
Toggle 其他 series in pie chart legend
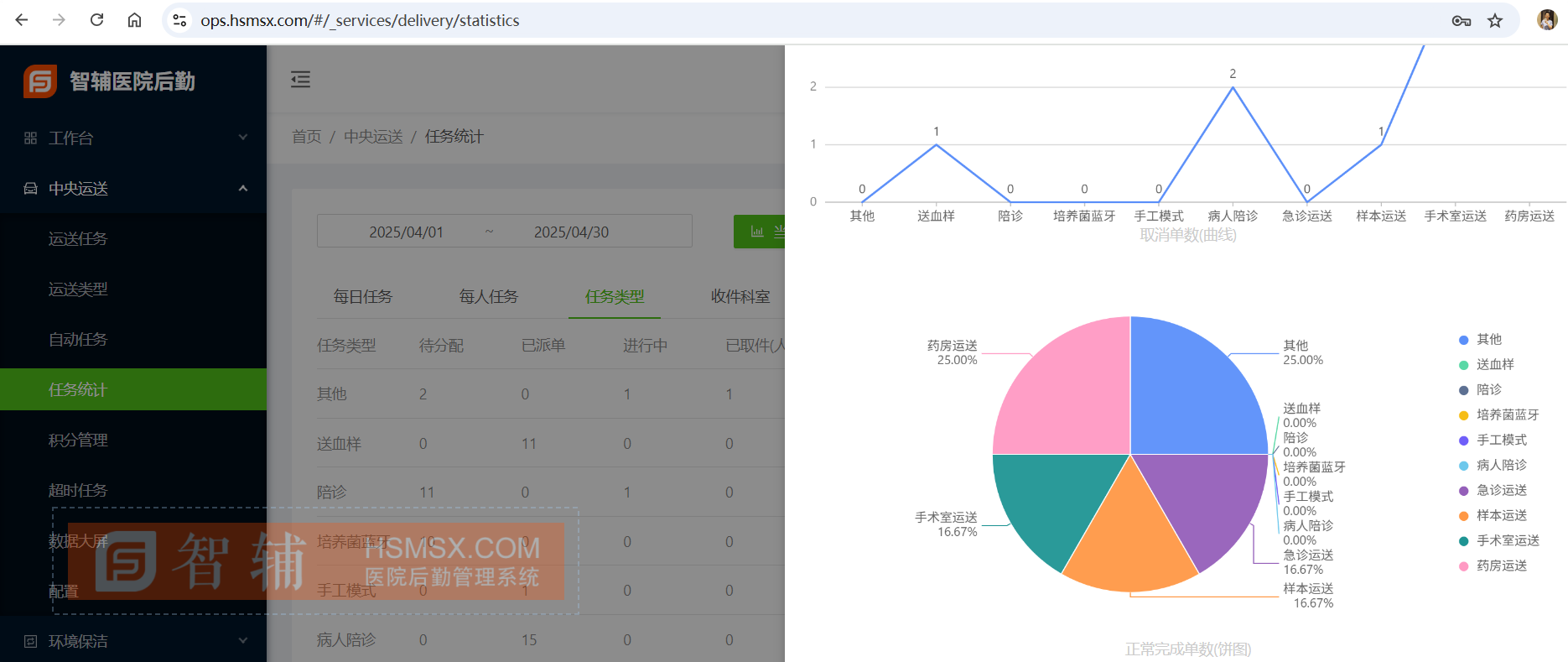pyautogui.click(x=1488, y=339)
